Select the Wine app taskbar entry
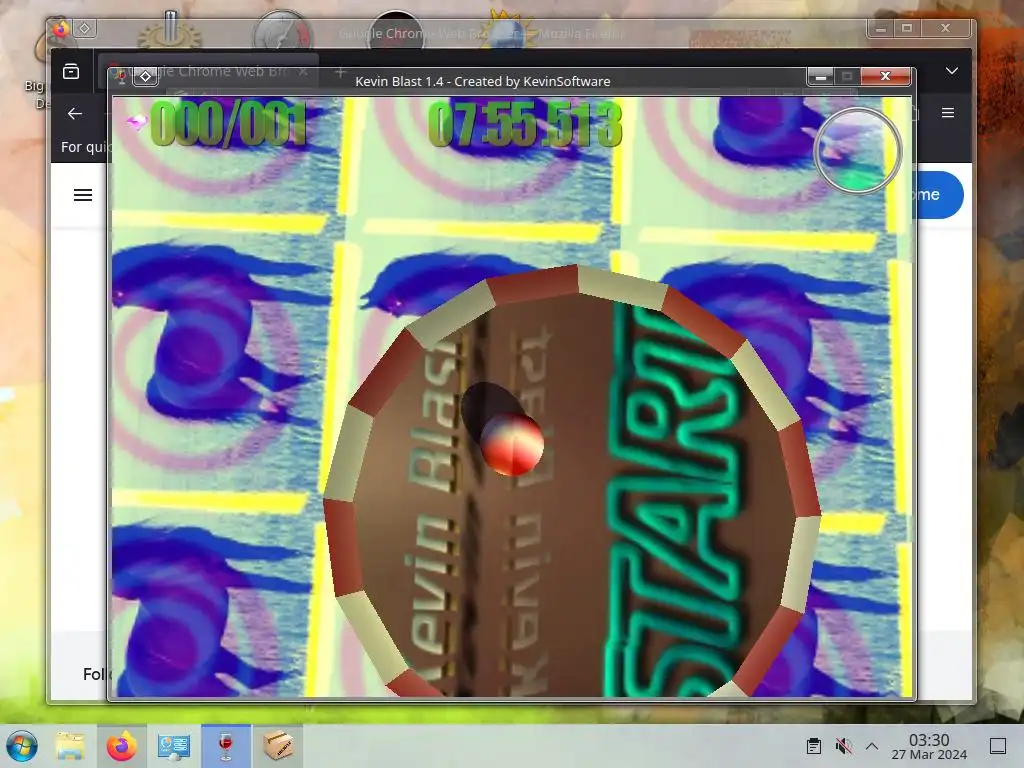The height and width of the screenshot is (768, 1024). [226, 746]
